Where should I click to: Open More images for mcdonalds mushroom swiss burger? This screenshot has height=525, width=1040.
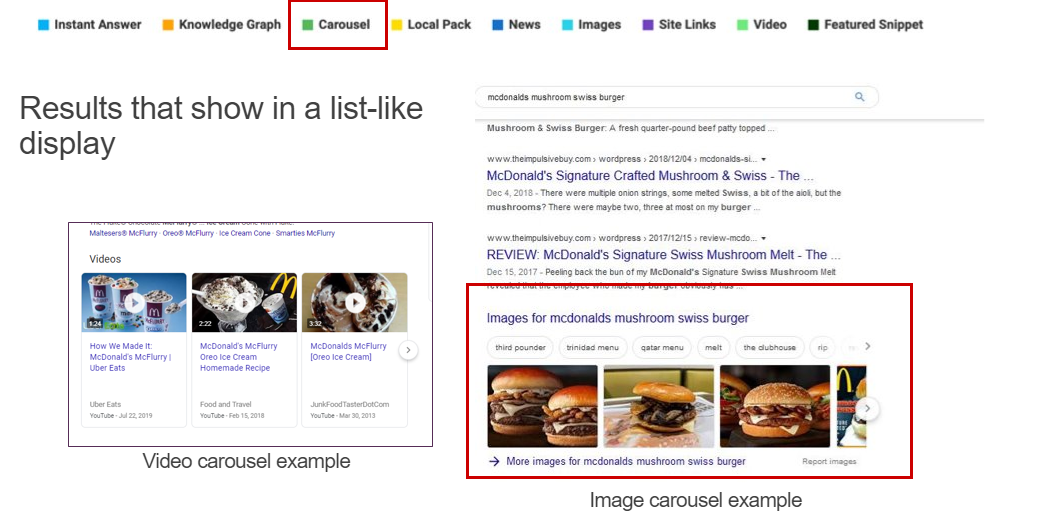[625, 461]
